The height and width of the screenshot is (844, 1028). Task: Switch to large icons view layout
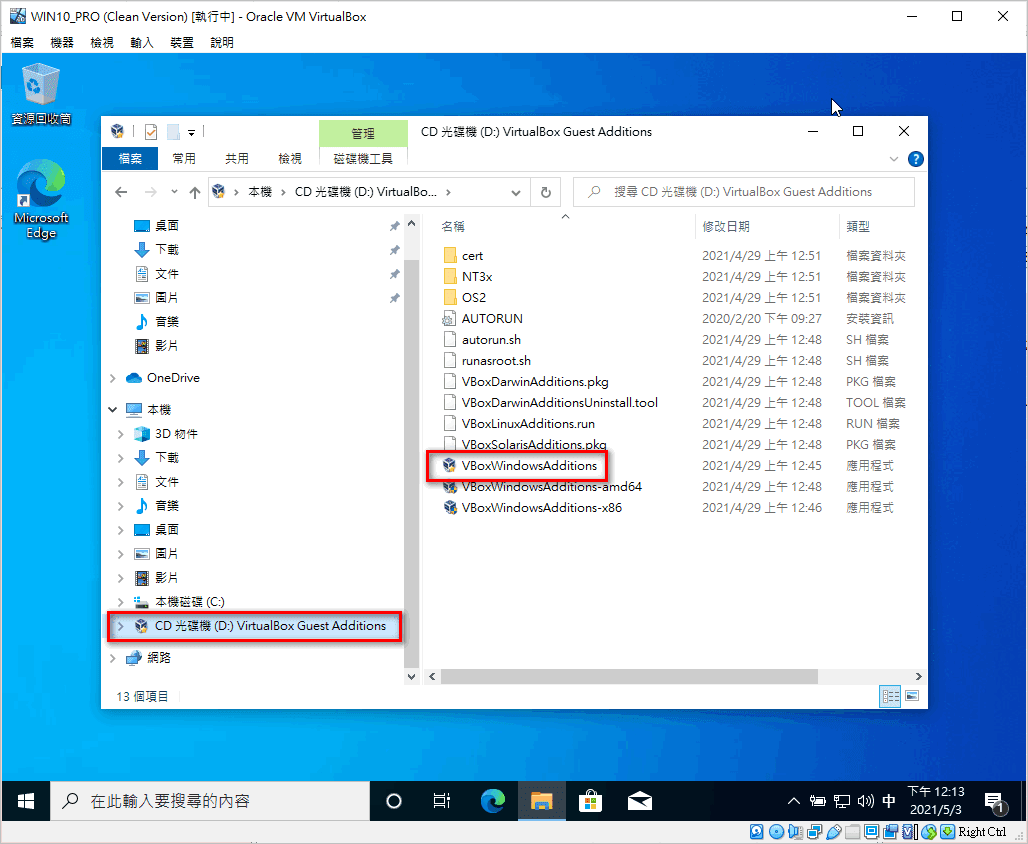tap(912, 696)
